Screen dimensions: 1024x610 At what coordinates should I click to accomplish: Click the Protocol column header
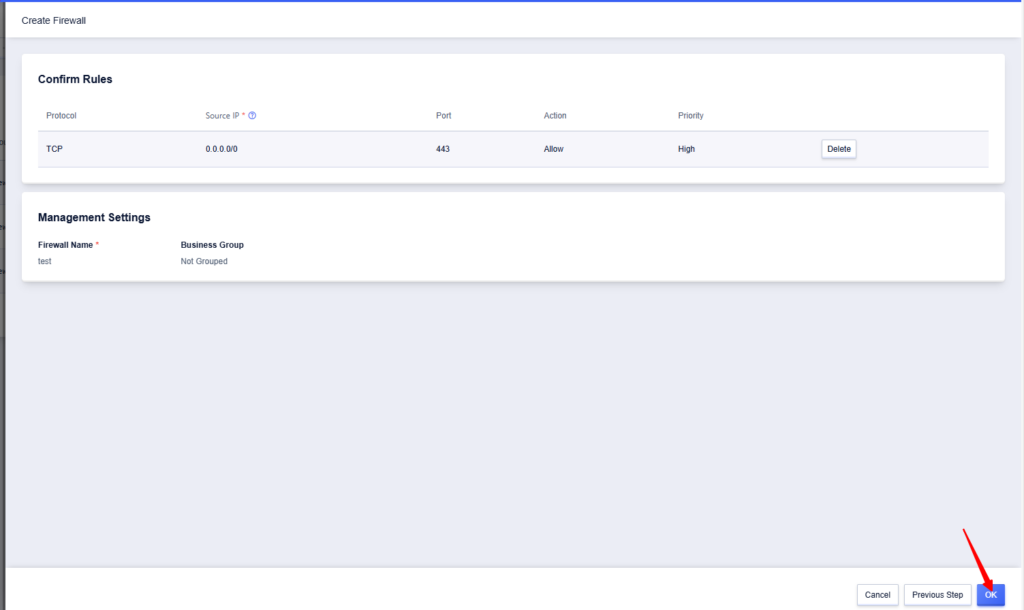point(61,116)
